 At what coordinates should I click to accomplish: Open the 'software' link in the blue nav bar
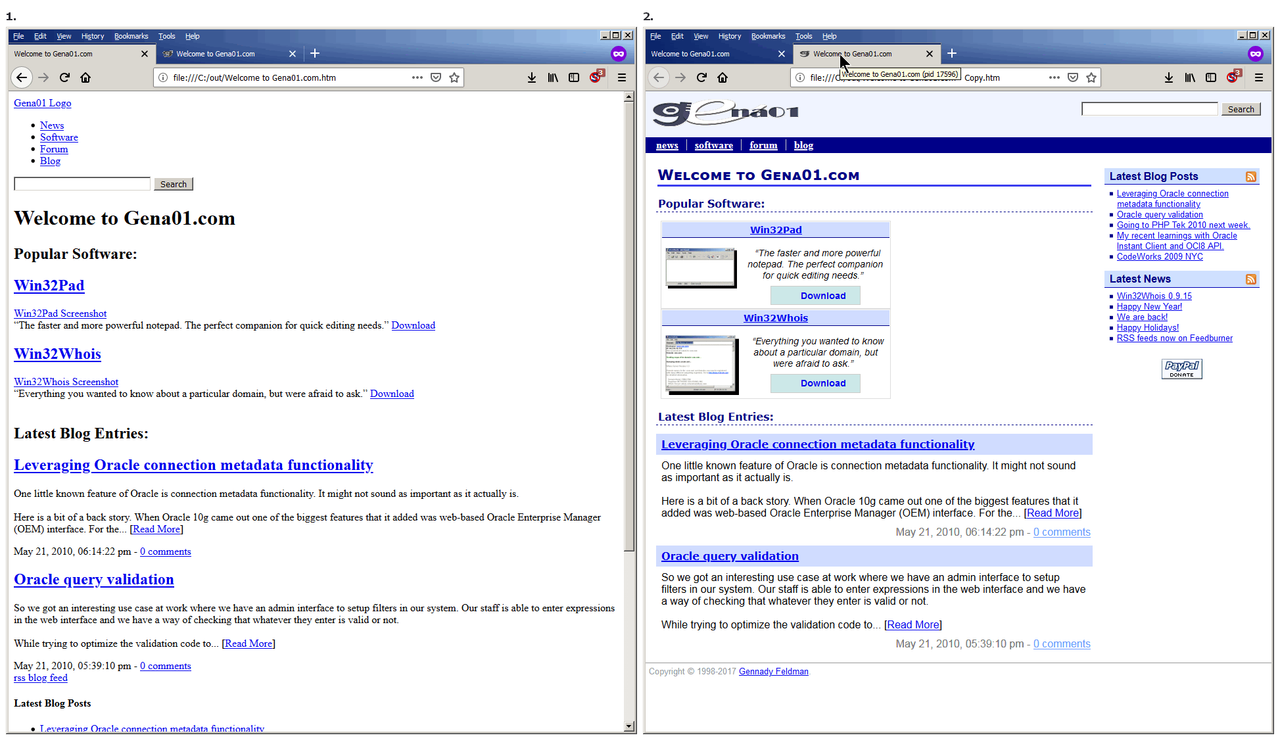[x=714, y=145]
